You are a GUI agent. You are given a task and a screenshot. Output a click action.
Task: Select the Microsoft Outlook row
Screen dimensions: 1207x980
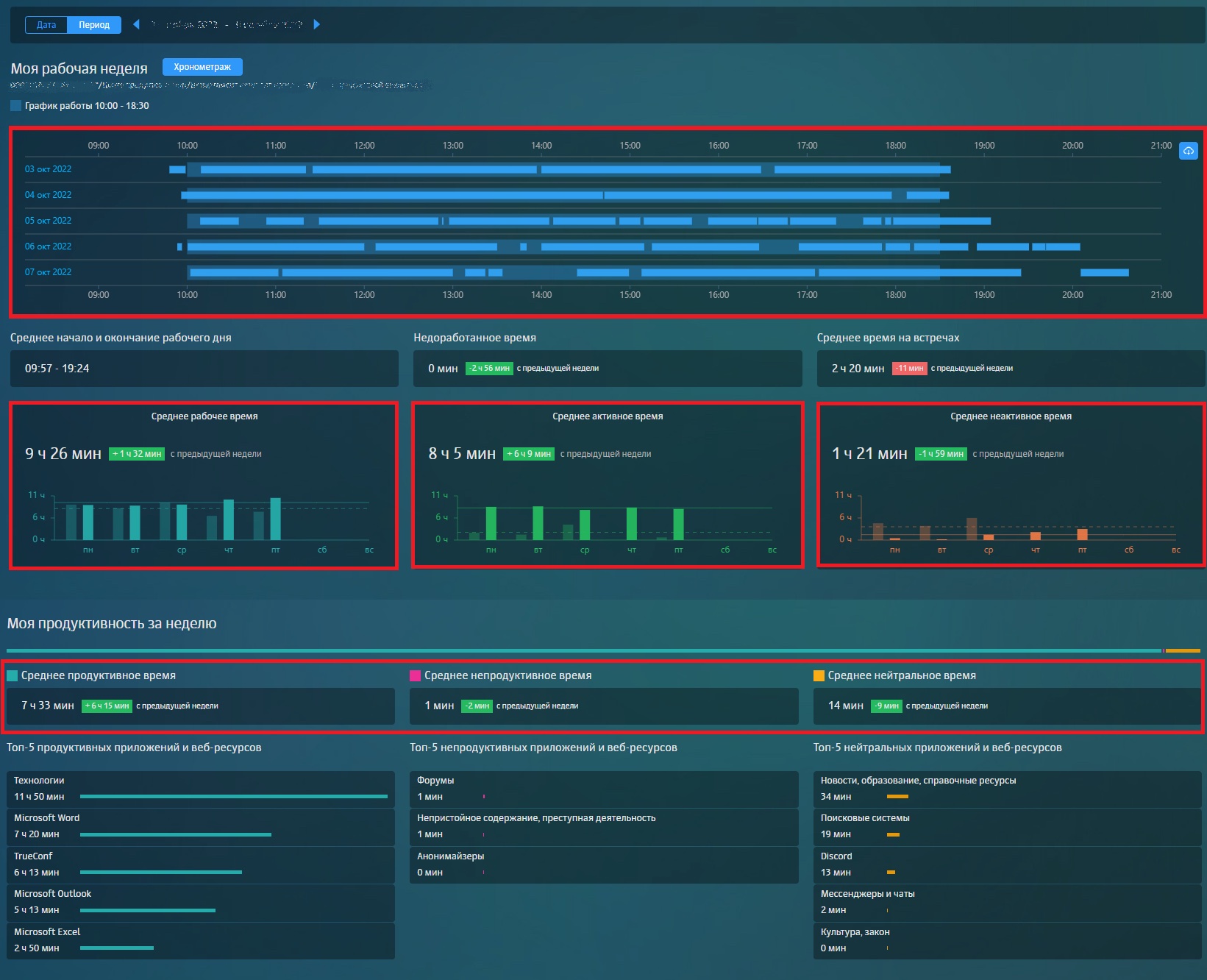[201, 903]
